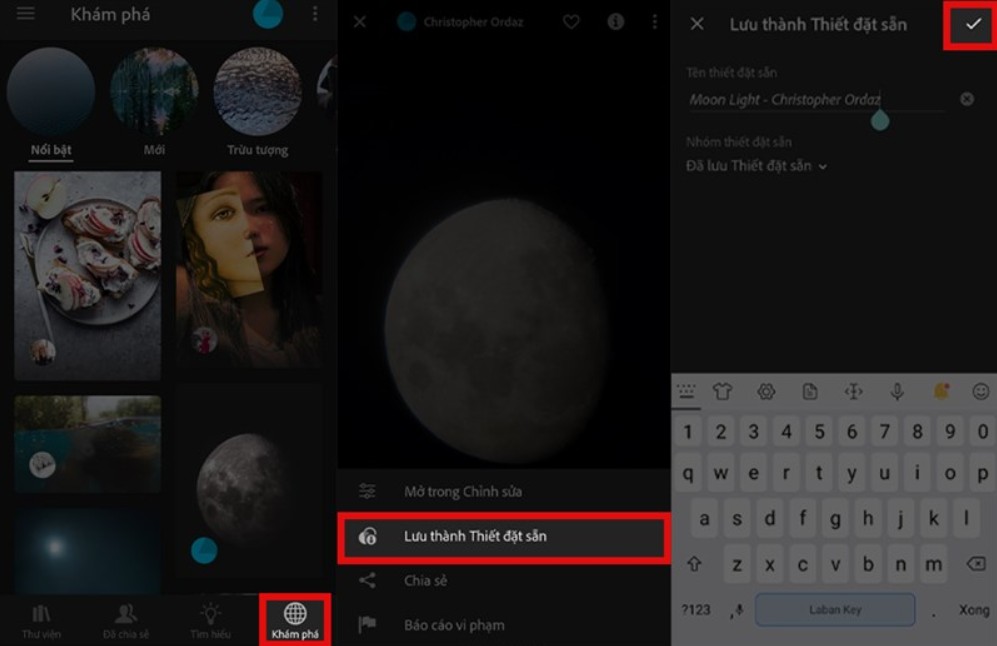
Task: Open the hamburger menu in Khám phá
Action: click(x=26, y=14)
